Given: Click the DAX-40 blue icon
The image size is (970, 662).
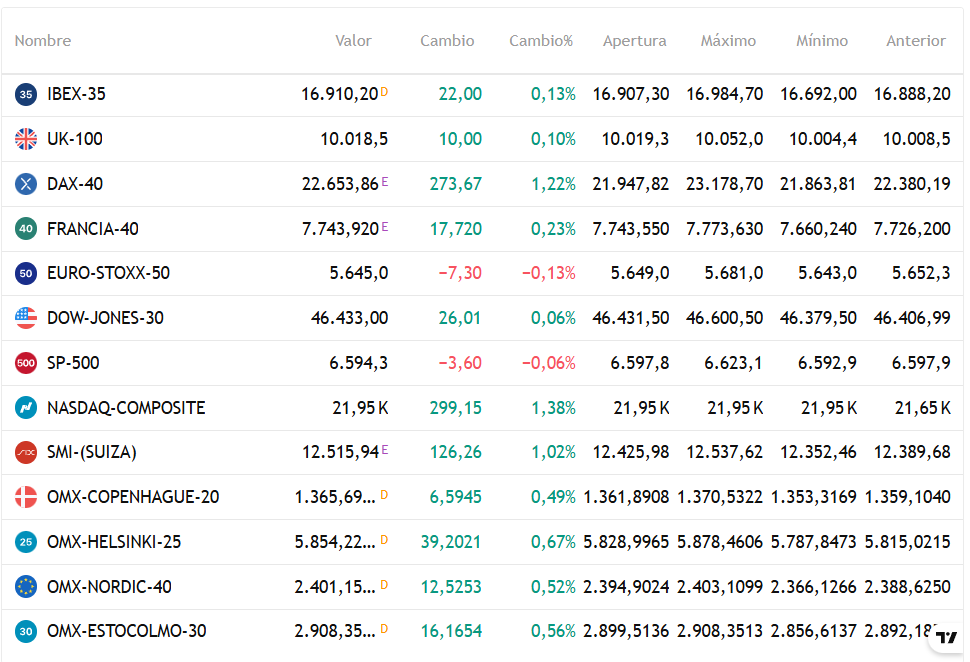Looking at the screenshot, I should click(x=26, y=184).
